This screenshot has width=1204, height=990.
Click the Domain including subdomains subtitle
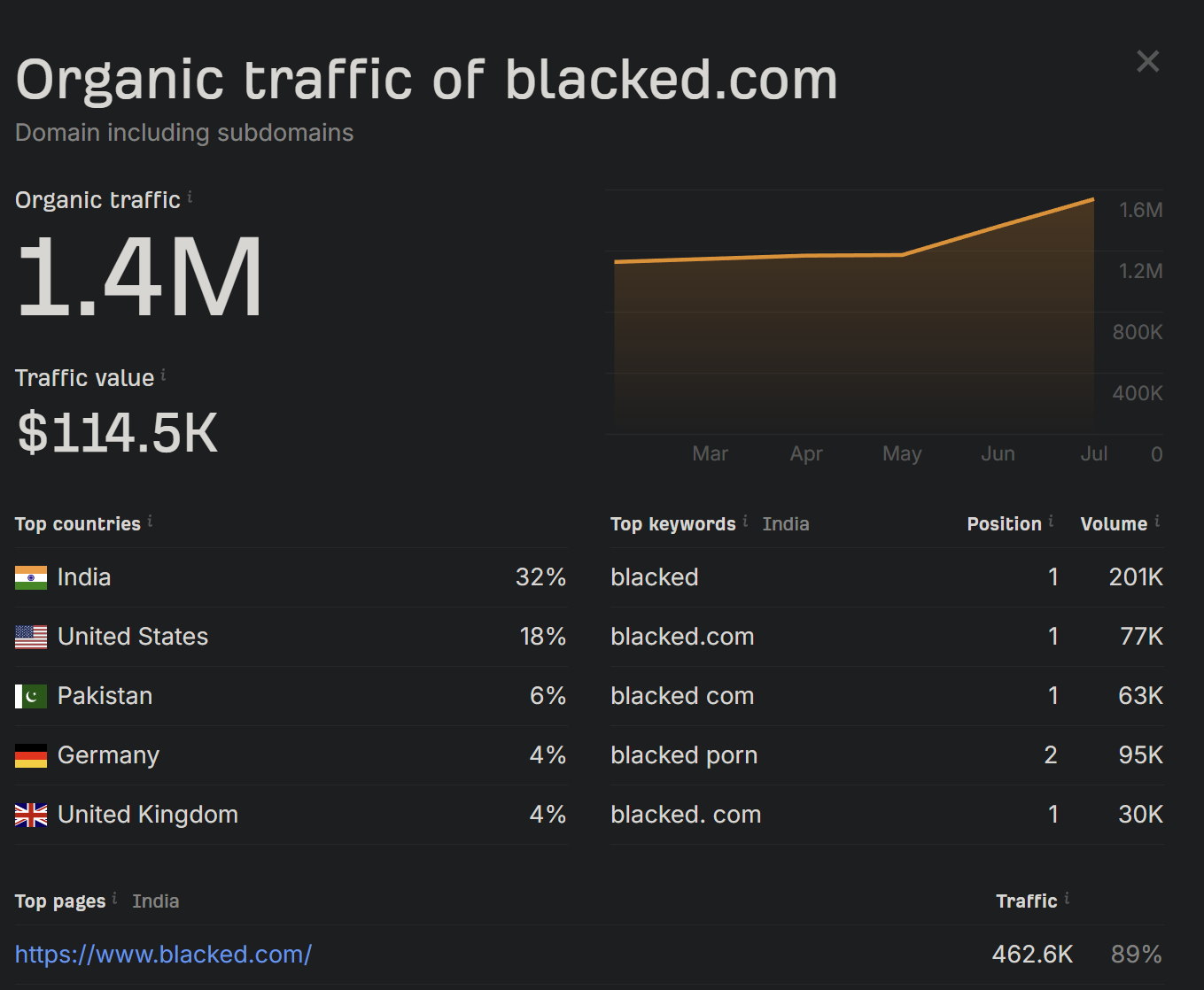(184, 133)
